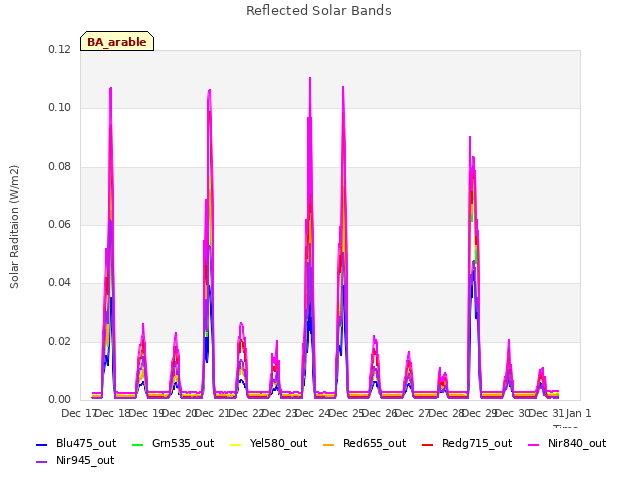640x480 pixels.
Task: Click the 0.02 y-axis tick label
Action: pos(59,342)
